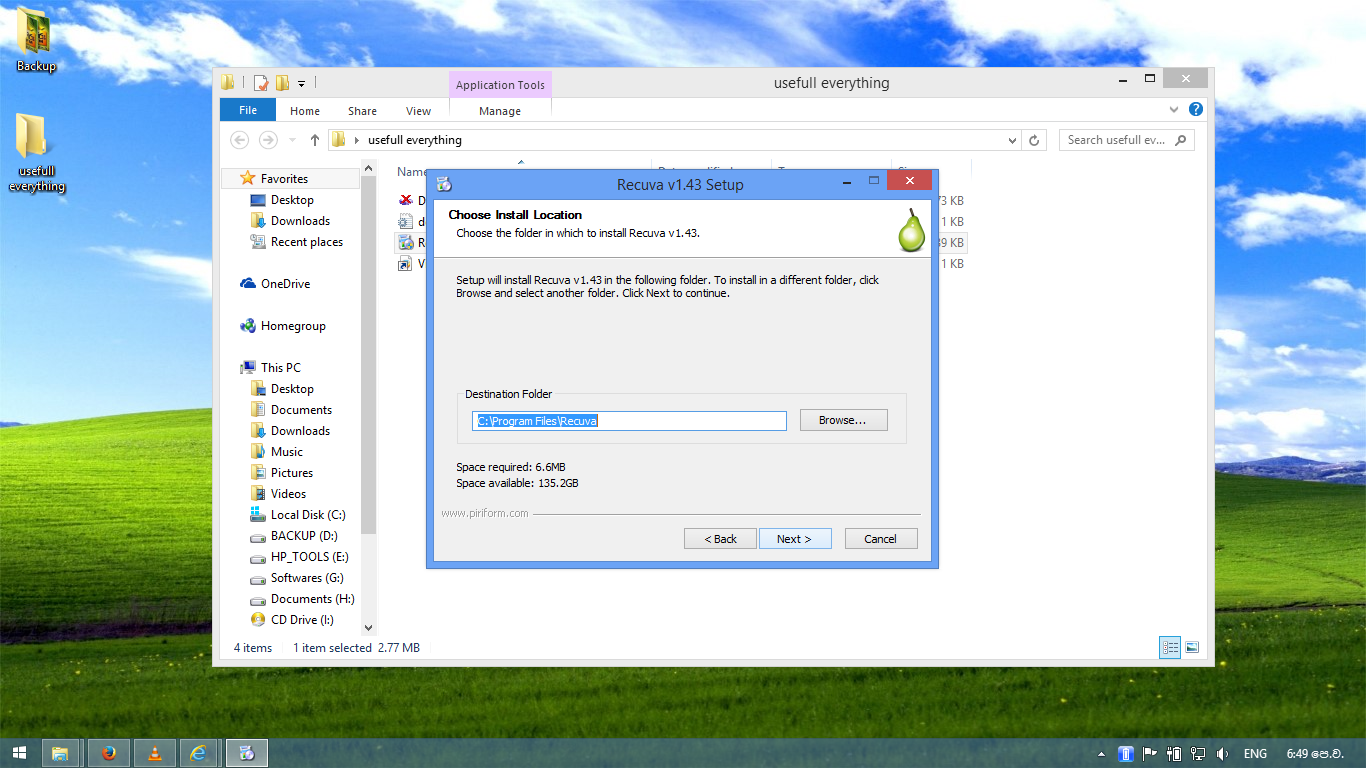Switch to the Share ribbon tab
The width and height of the screenshot is (1366, 768).
click(362, 111)
